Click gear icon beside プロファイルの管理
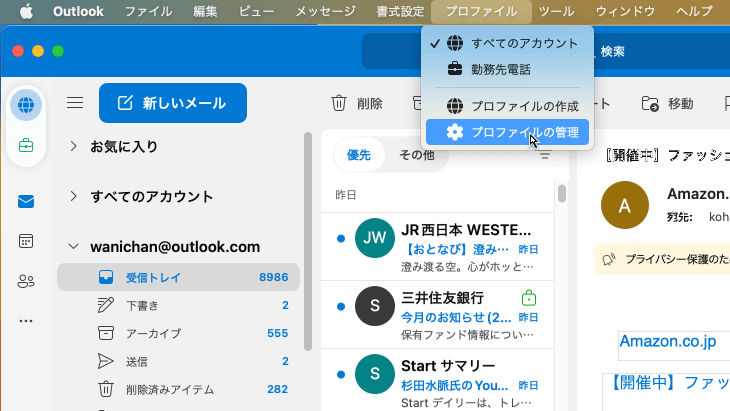 [x=455, y=132]
